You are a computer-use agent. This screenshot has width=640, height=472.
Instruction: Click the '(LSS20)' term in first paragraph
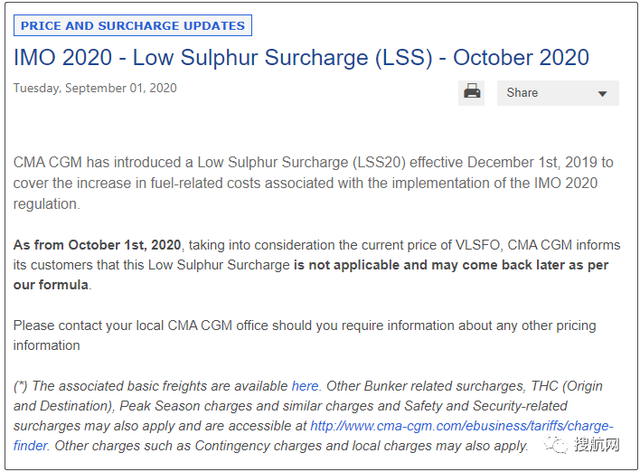378,163
